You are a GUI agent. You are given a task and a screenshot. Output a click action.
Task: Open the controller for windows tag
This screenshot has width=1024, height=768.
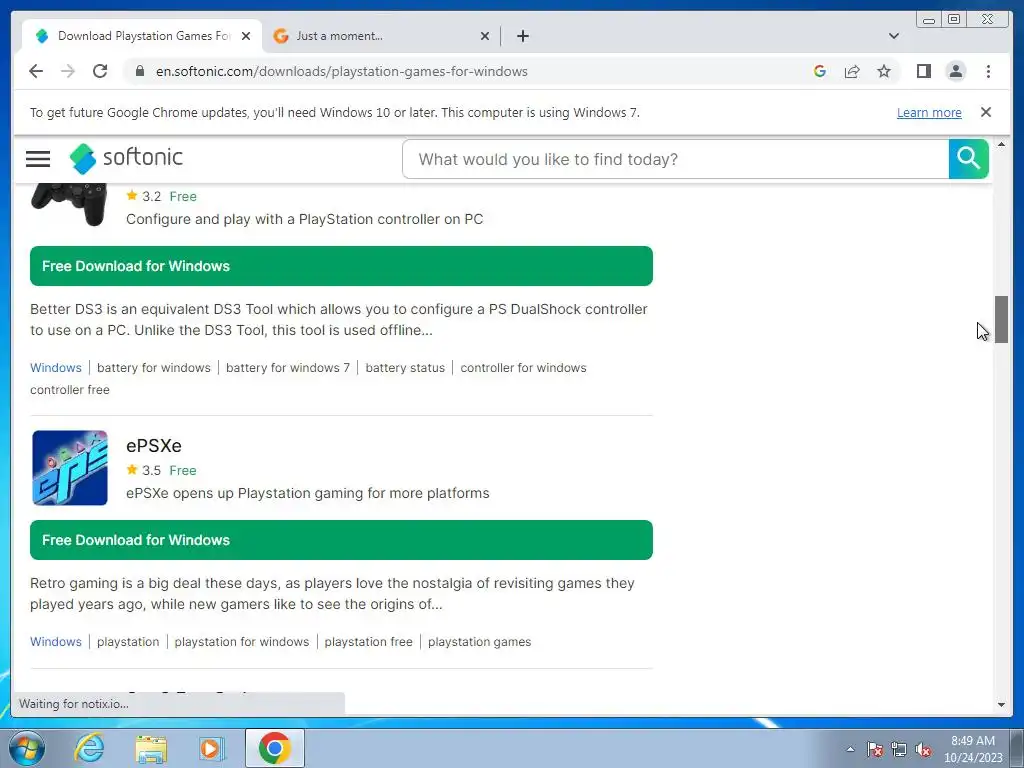point(523,368)
